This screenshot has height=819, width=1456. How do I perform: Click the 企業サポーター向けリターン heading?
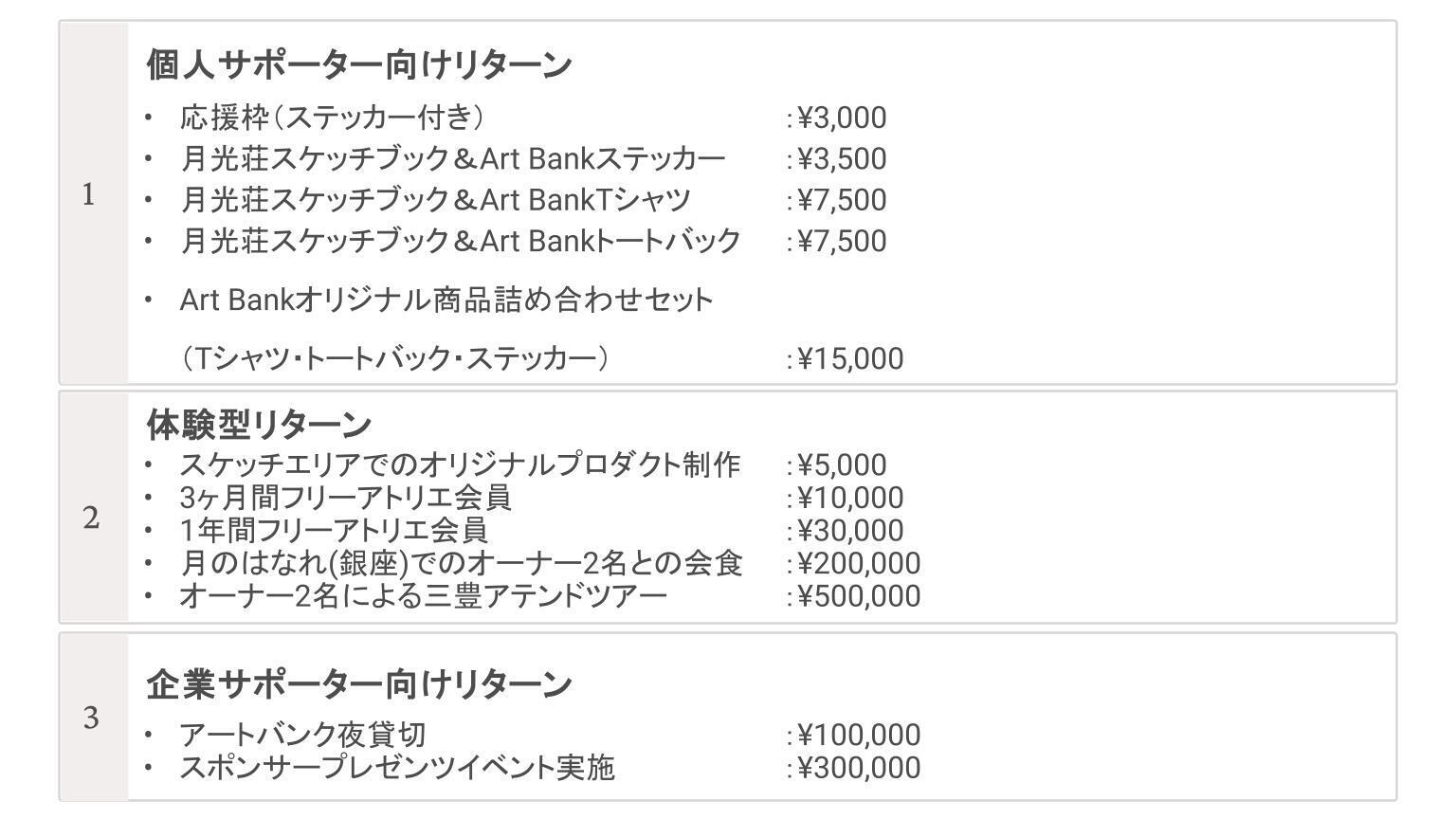[359, 683]
